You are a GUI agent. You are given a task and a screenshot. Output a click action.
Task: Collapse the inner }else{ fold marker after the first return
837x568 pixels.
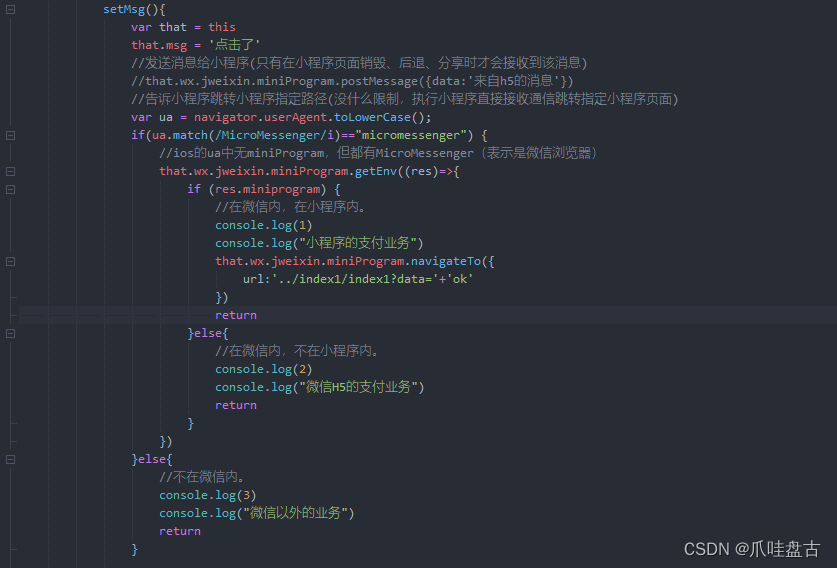coord(10,334)
